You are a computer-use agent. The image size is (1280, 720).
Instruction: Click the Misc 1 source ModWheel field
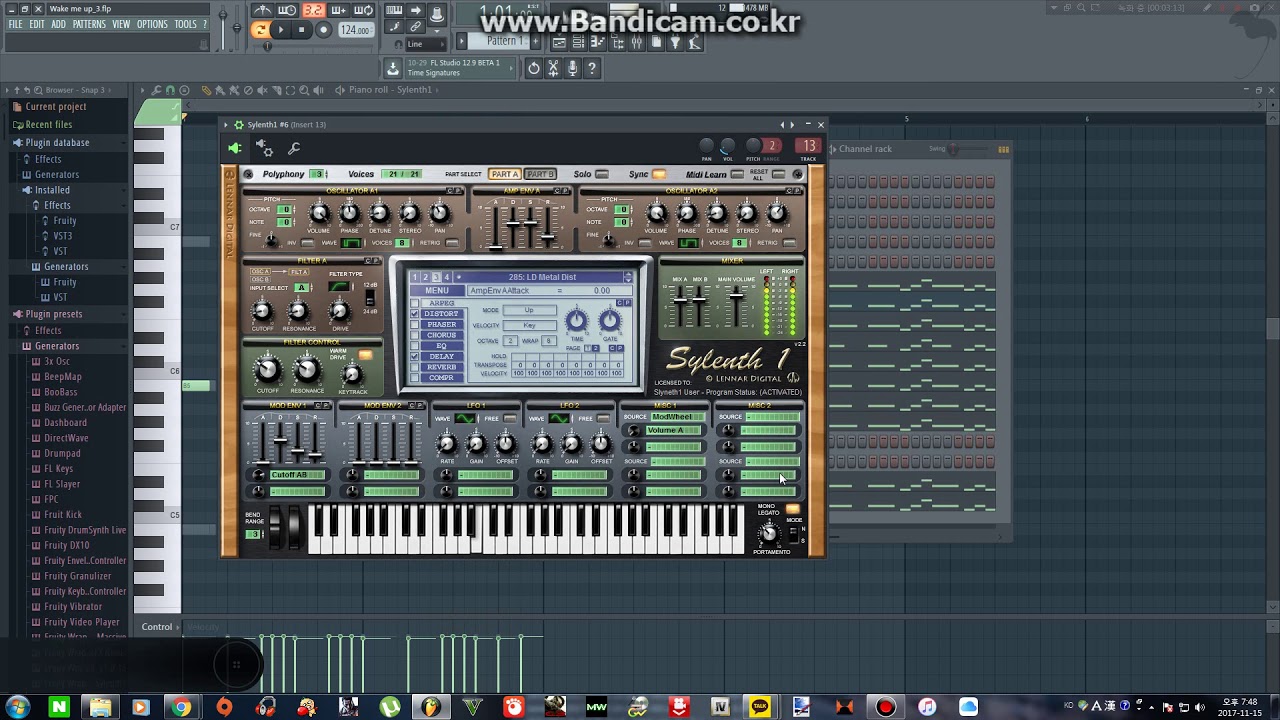[676, 417]
